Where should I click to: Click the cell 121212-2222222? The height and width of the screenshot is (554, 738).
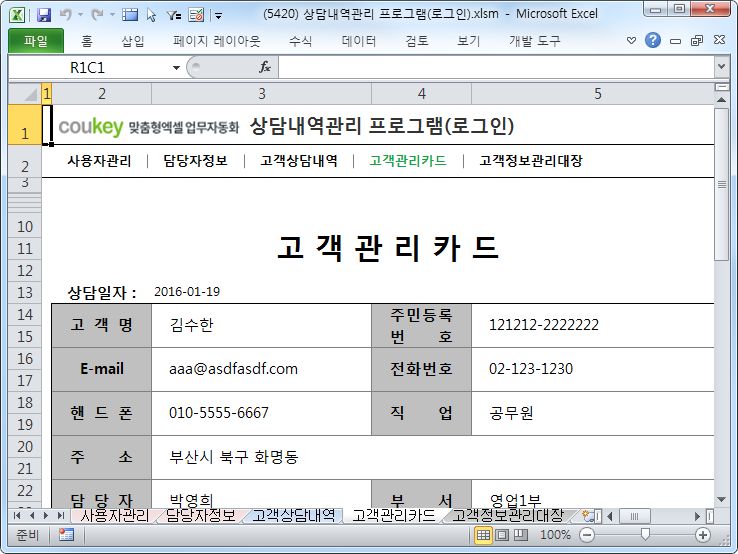tap(593, 325)
